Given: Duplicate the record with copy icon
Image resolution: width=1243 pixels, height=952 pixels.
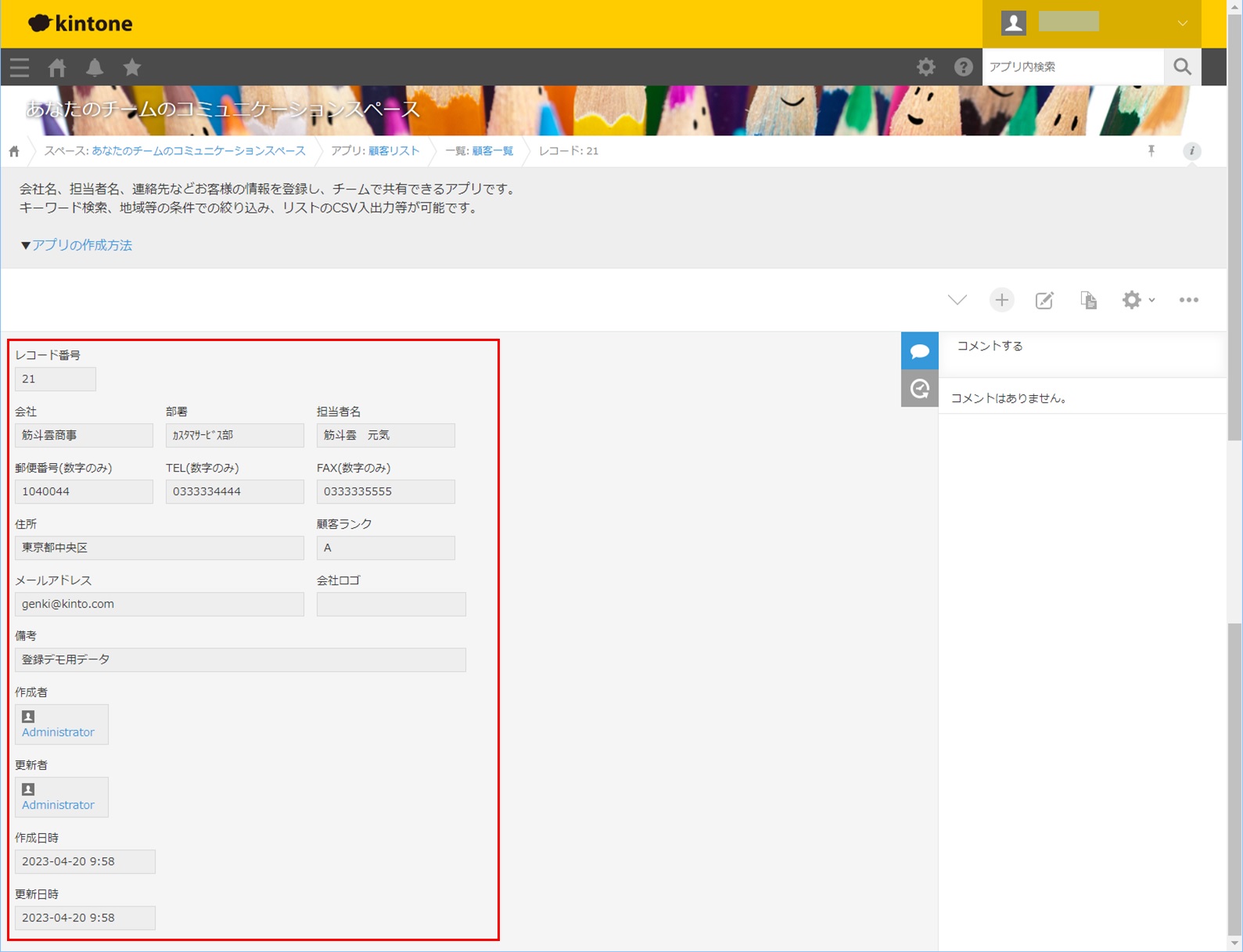Looking at the screenshot, I should [1088, 300].
